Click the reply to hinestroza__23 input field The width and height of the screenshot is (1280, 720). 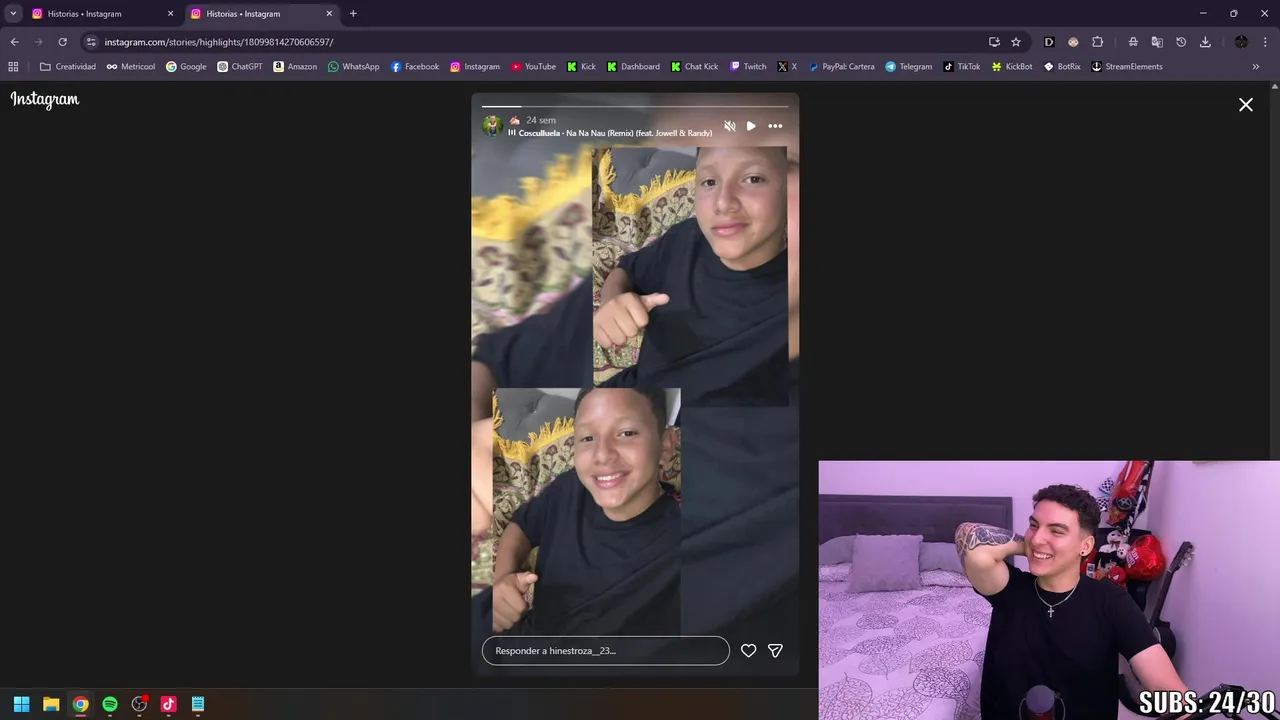click(606, 651)
